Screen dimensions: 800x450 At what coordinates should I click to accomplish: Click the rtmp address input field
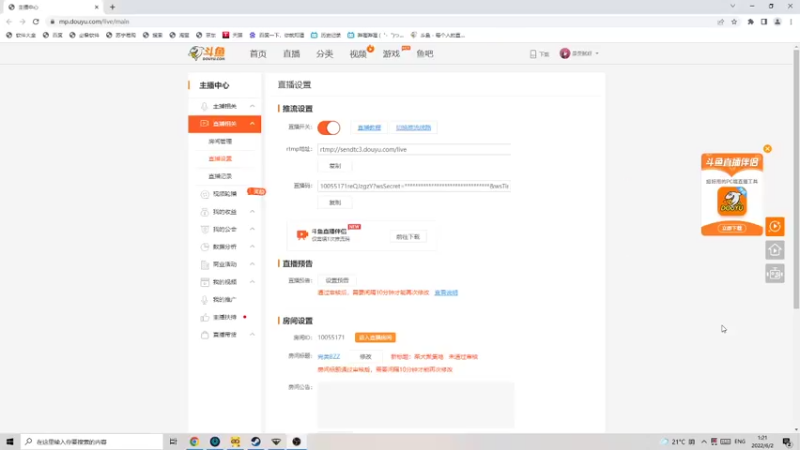[414, 149]
